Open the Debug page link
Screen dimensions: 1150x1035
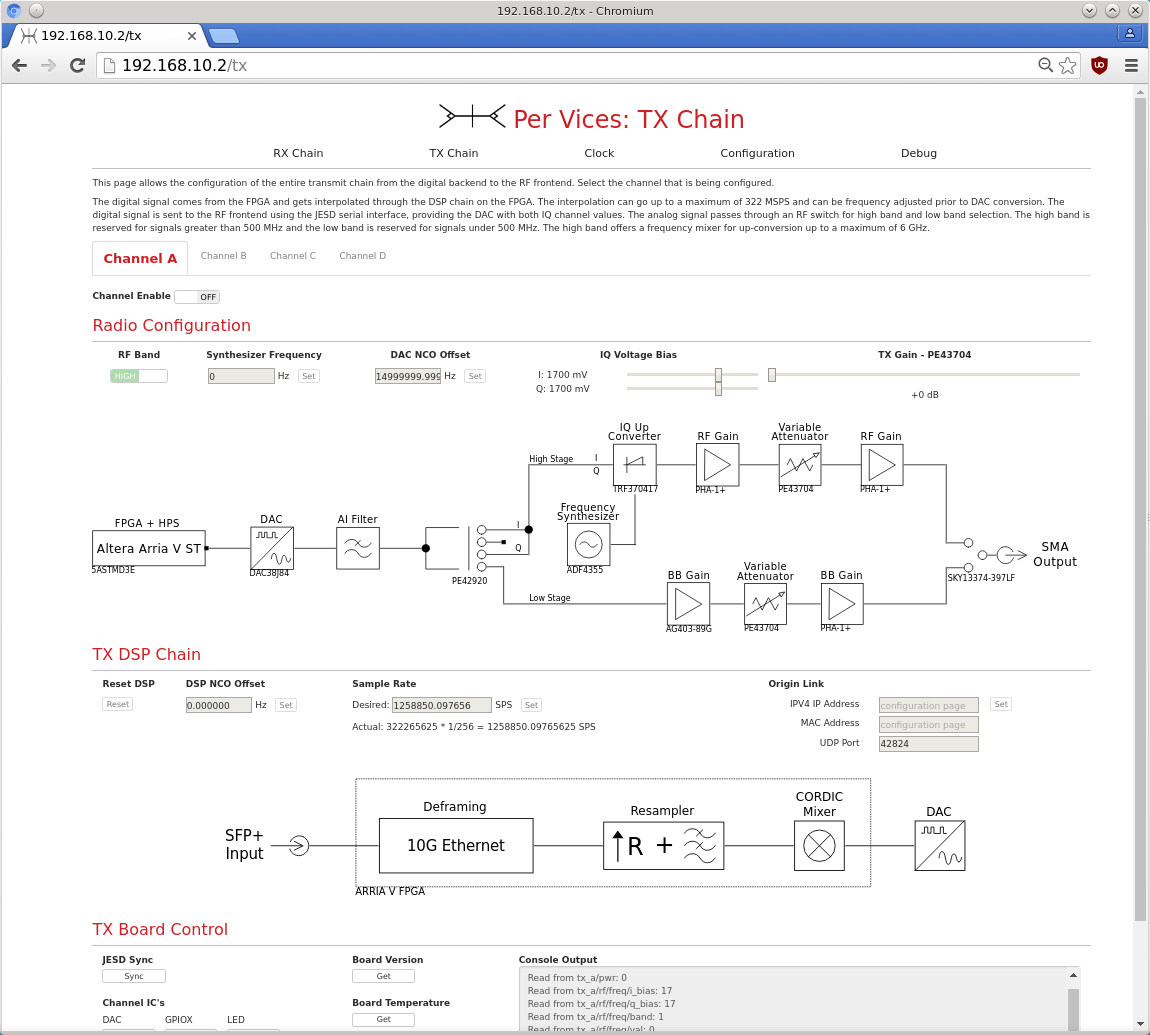tap(918, 153)
